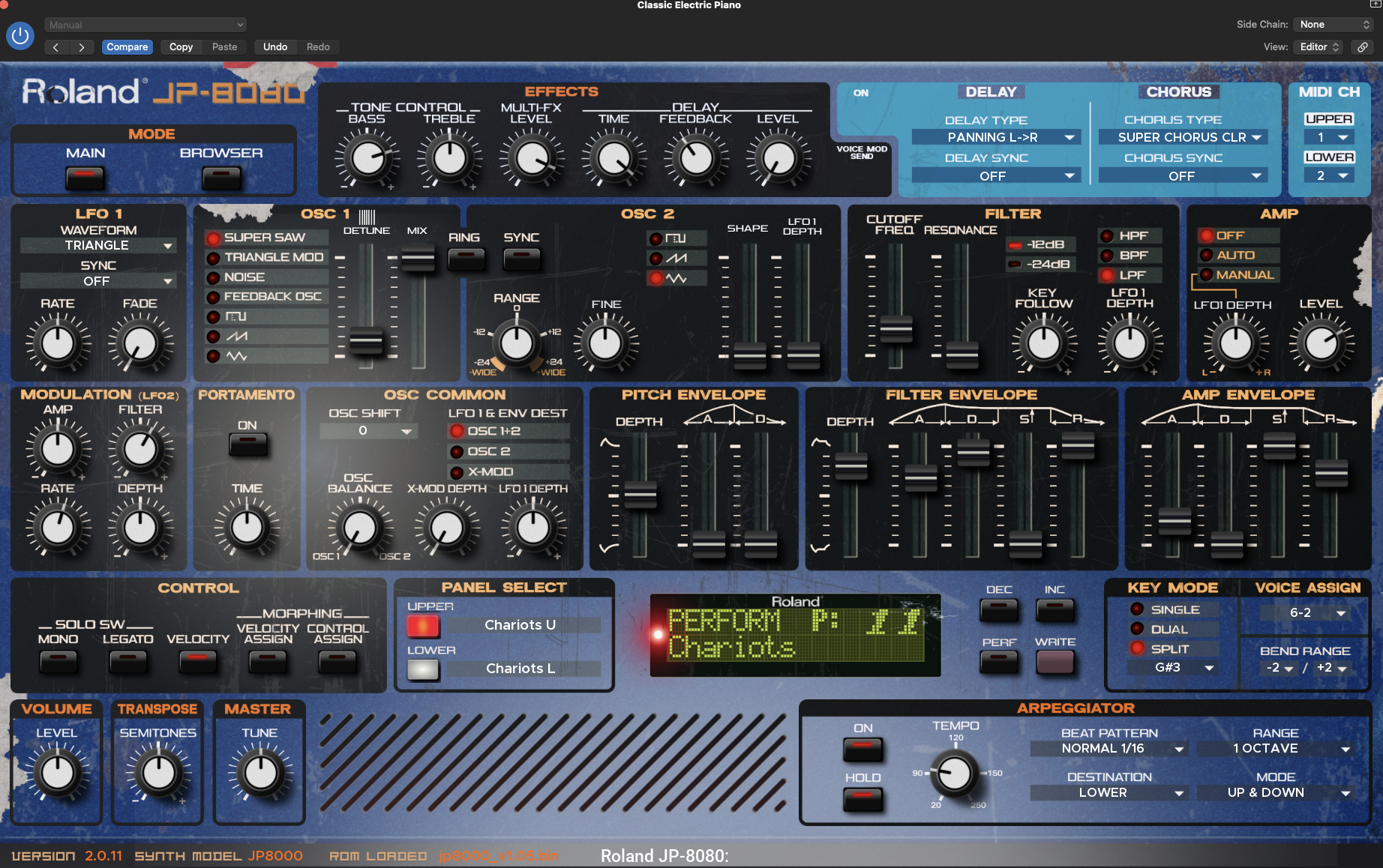Click the Bass tone control knob
Image resolution: width=1383 pixels, height=868 pixels.
(367, 157)
